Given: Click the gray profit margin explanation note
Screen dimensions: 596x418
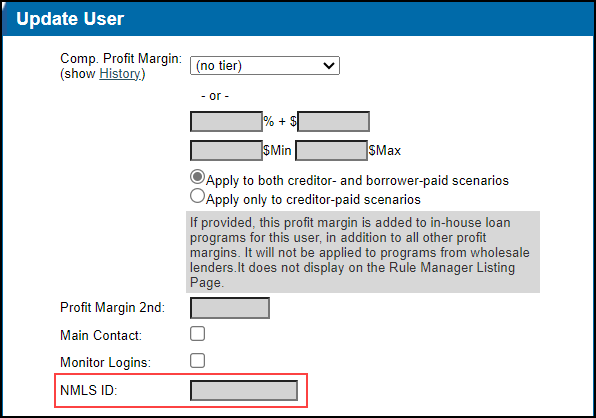Looking at the screenshot, I should 363,252.
